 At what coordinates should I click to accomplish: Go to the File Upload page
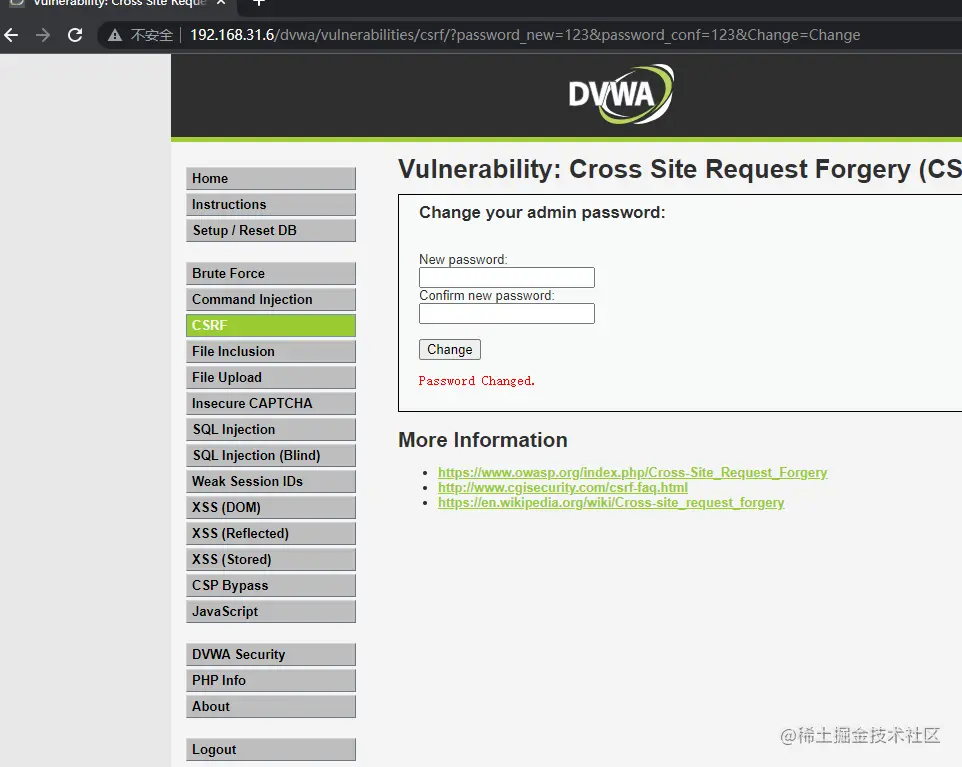click(x=271, y=377)
